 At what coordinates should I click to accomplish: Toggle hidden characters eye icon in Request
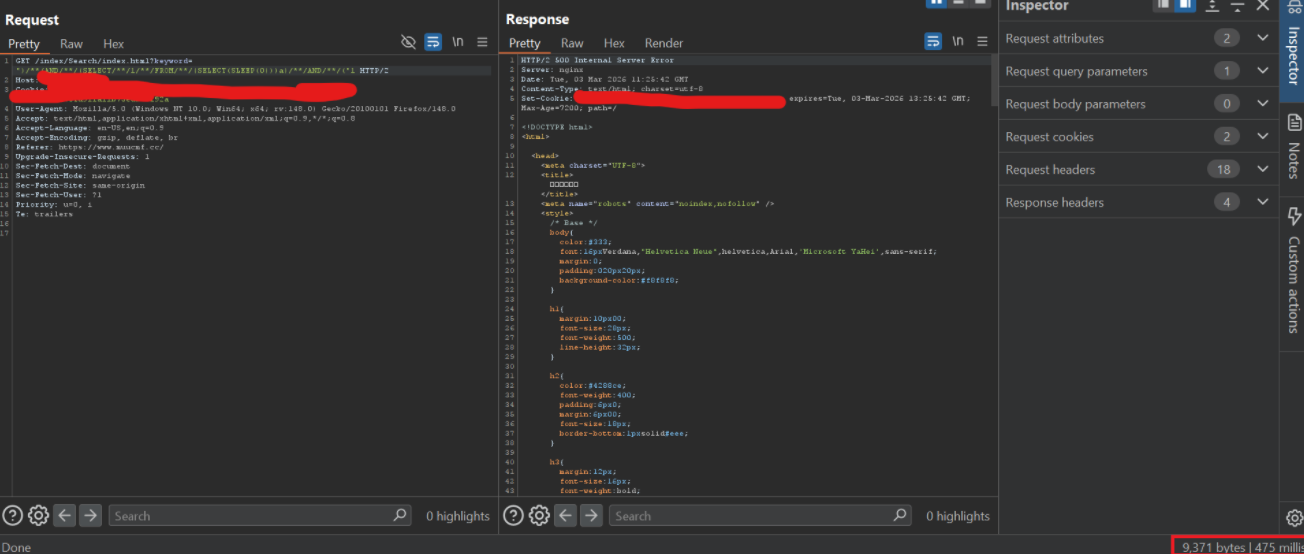[408, 42]
